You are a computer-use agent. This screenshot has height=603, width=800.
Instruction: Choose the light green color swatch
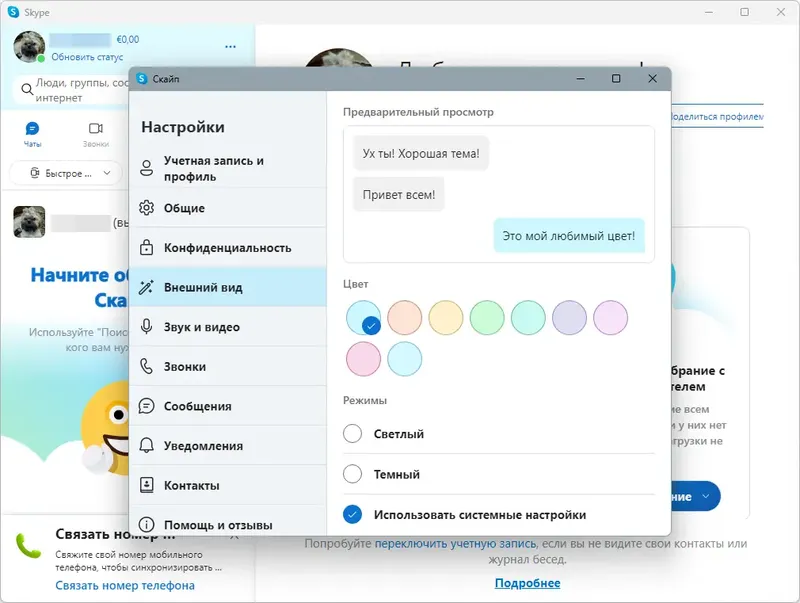[487, 317]
